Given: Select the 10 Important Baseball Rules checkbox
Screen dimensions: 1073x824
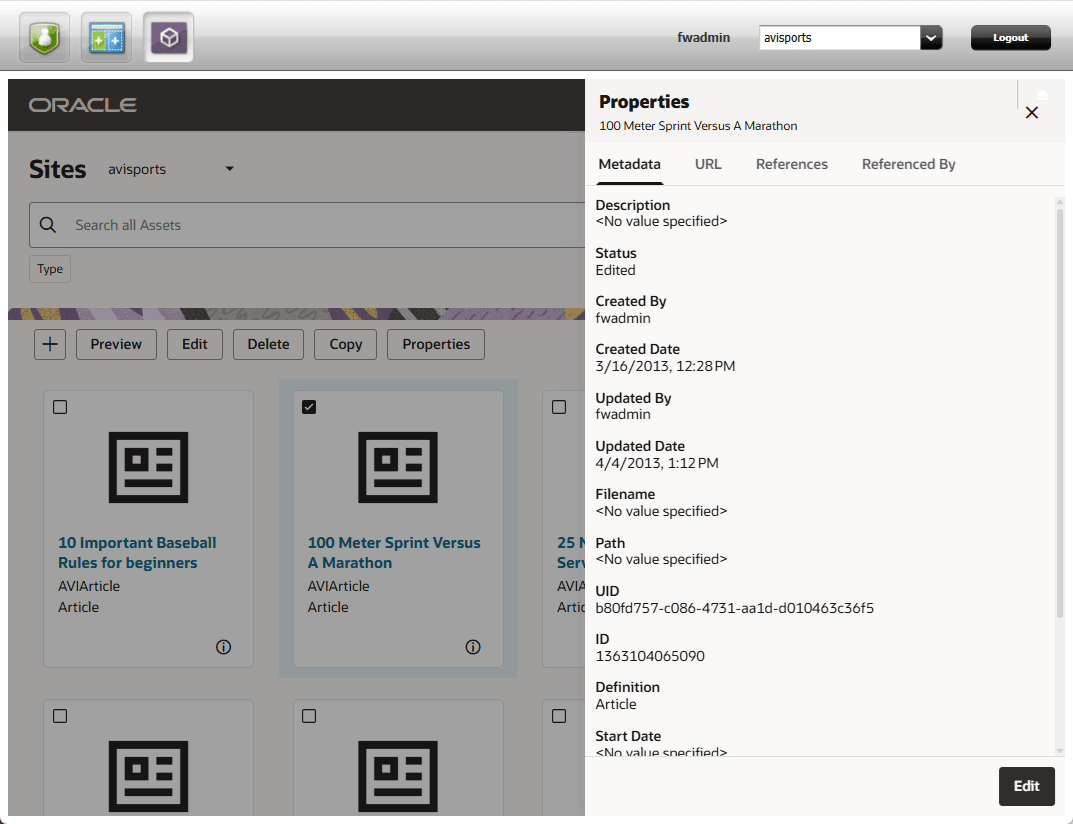Looking at the screenshot, I should [x=60, y=406].
